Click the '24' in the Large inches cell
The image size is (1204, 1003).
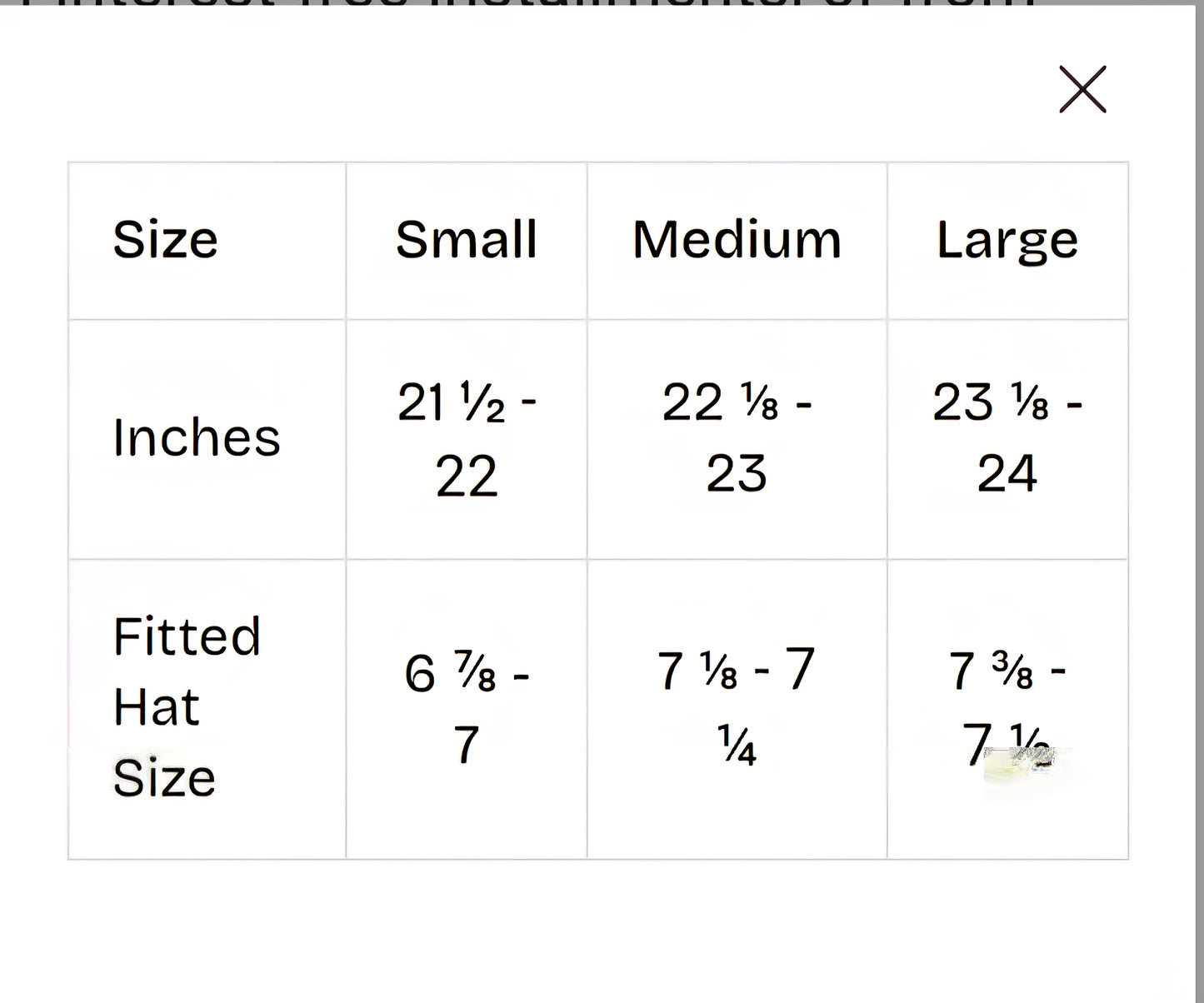pos(1007,474)
